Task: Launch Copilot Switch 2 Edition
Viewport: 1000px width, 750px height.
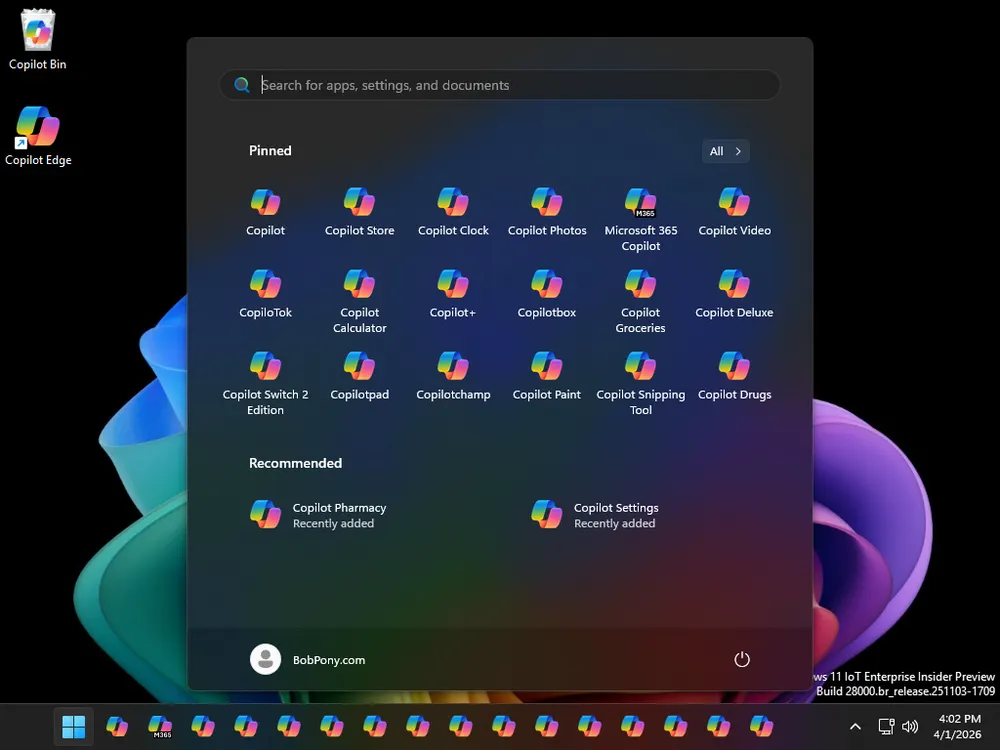Action: coord(265,376)
